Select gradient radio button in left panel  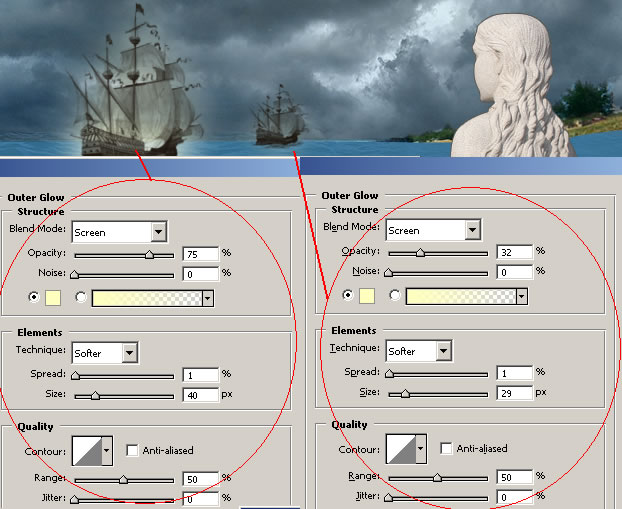(x=81, y=297)
